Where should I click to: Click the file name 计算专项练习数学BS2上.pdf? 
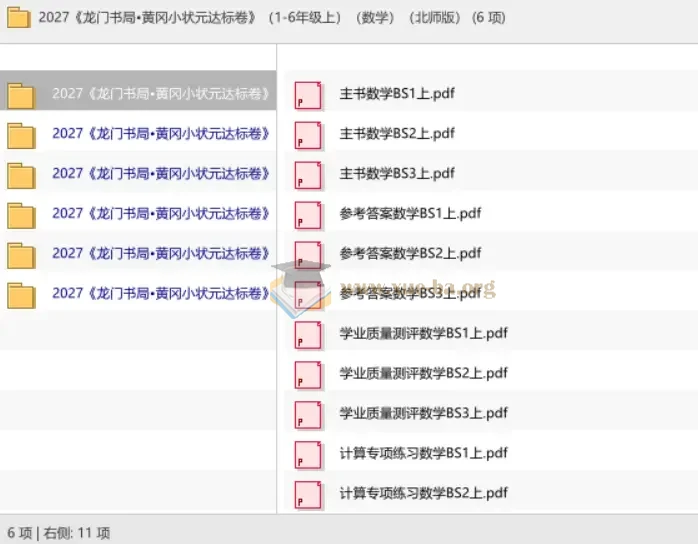pos(423,493)
